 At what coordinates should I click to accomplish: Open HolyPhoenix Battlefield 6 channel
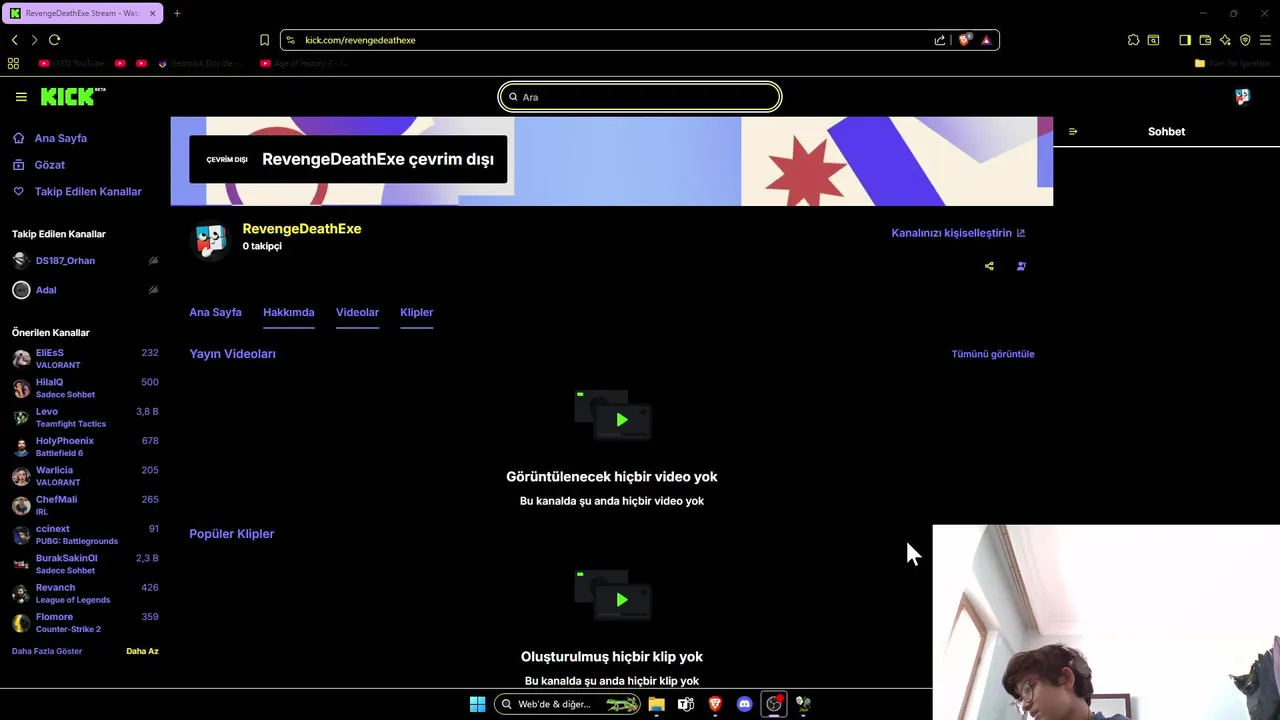click(x=85, y=447)
